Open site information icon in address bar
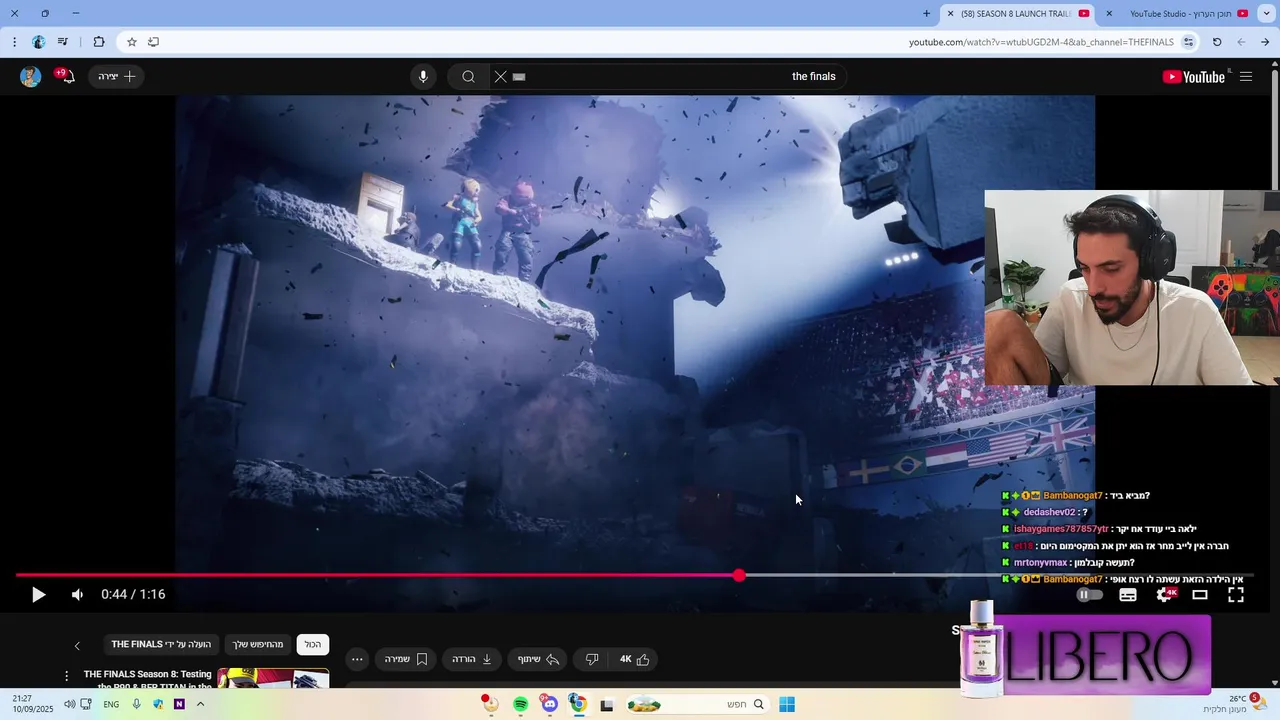This screenshot has height=720, width=1280. click(x=1188, y=42)
